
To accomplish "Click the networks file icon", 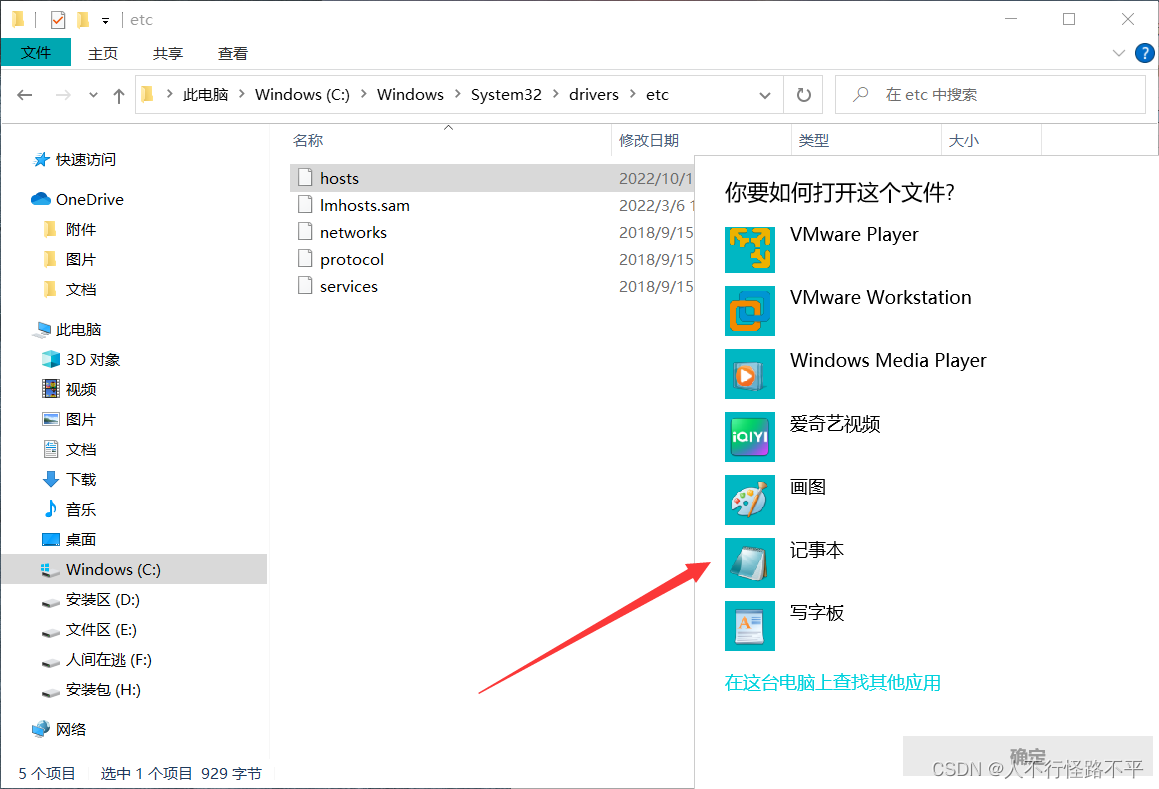I will 305,231.
